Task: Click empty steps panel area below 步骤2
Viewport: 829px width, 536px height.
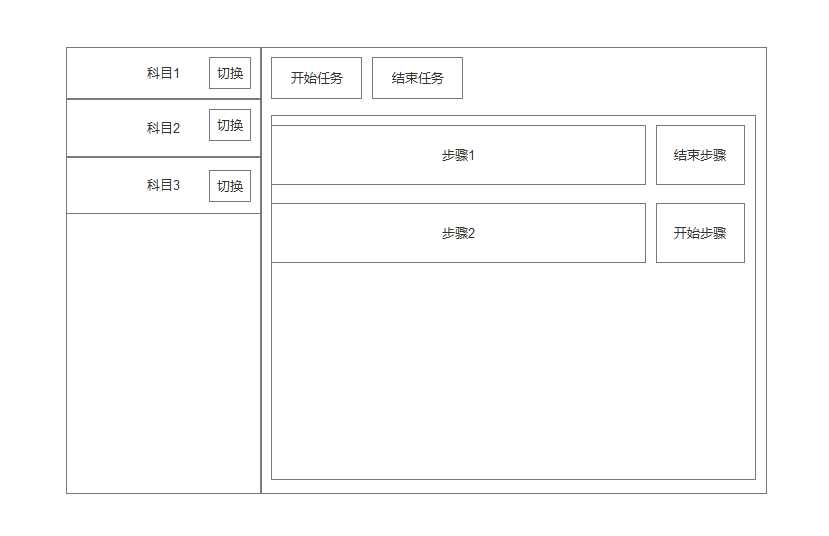Action: pyautogui.click(x=512, y=370)
